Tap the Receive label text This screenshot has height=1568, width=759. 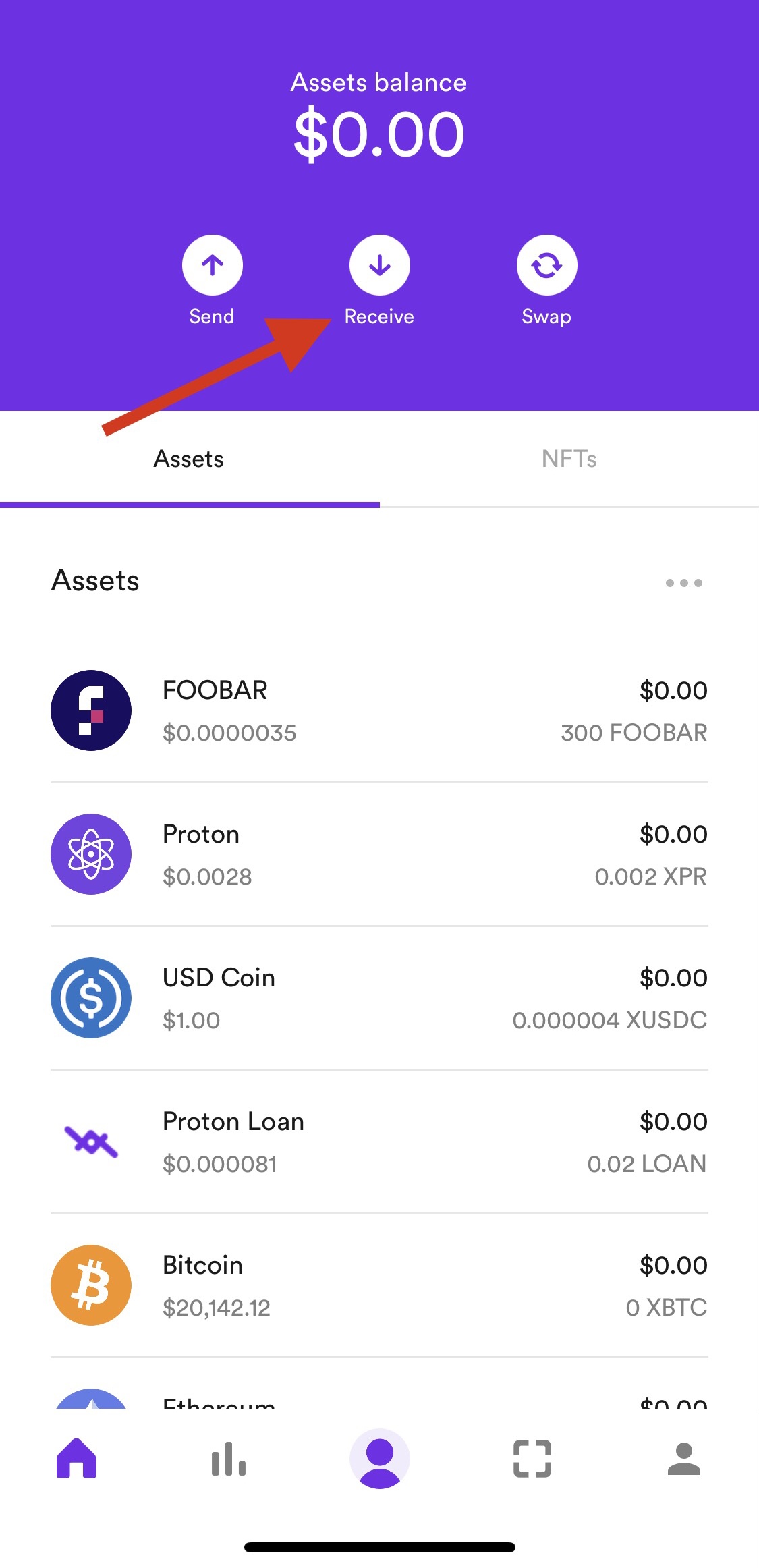coord(379,316)
